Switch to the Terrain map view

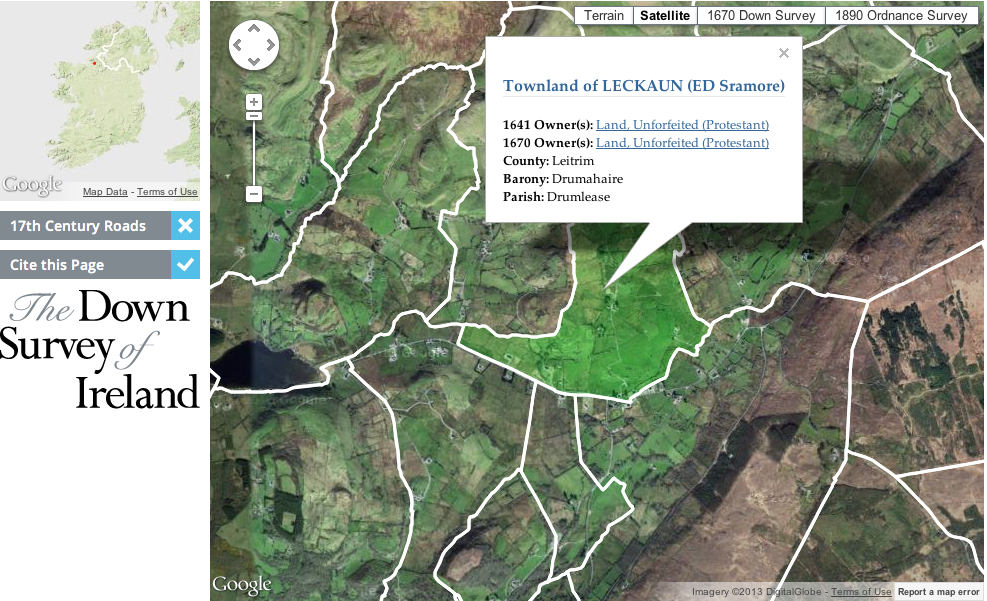coord(603,15)
